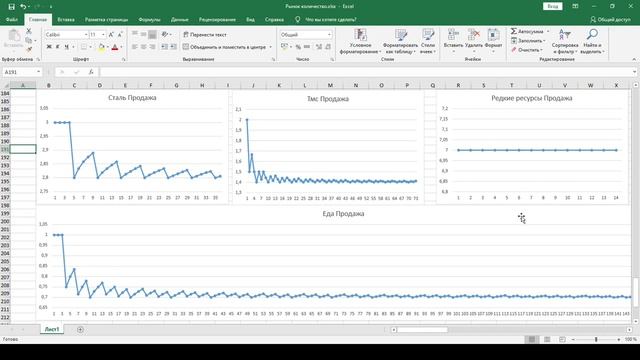640x360 pixels.
Task: Click Автосумма button
Action: pos(527,31)
